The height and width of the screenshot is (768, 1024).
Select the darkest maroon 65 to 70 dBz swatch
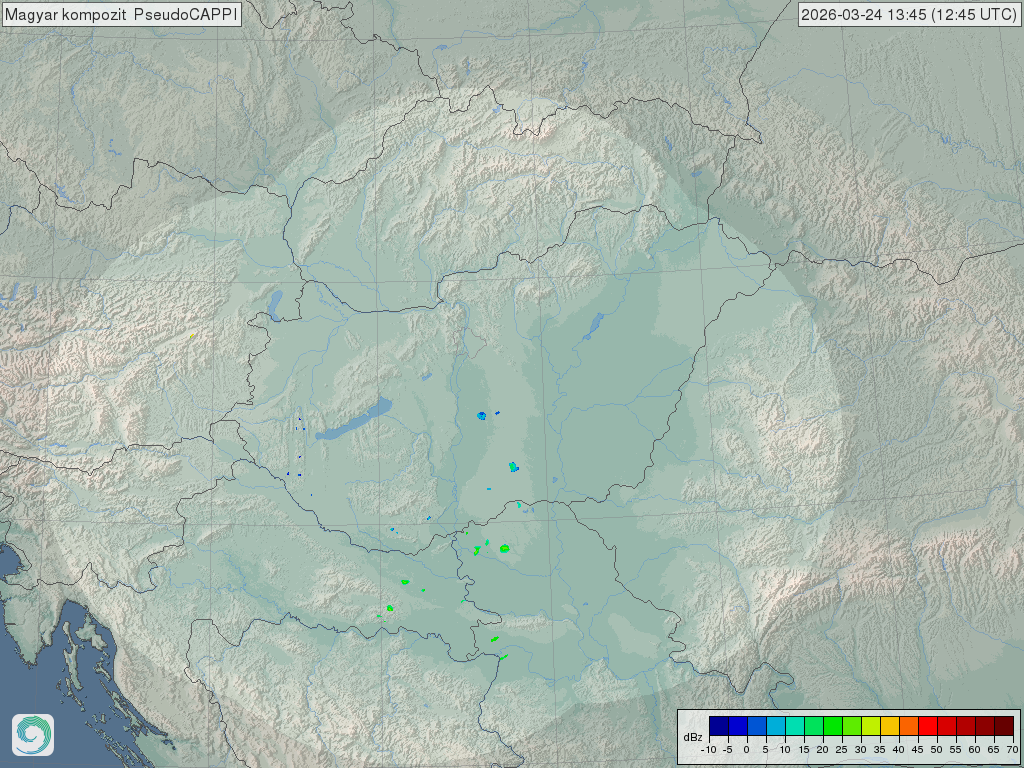coord(1003,726)
